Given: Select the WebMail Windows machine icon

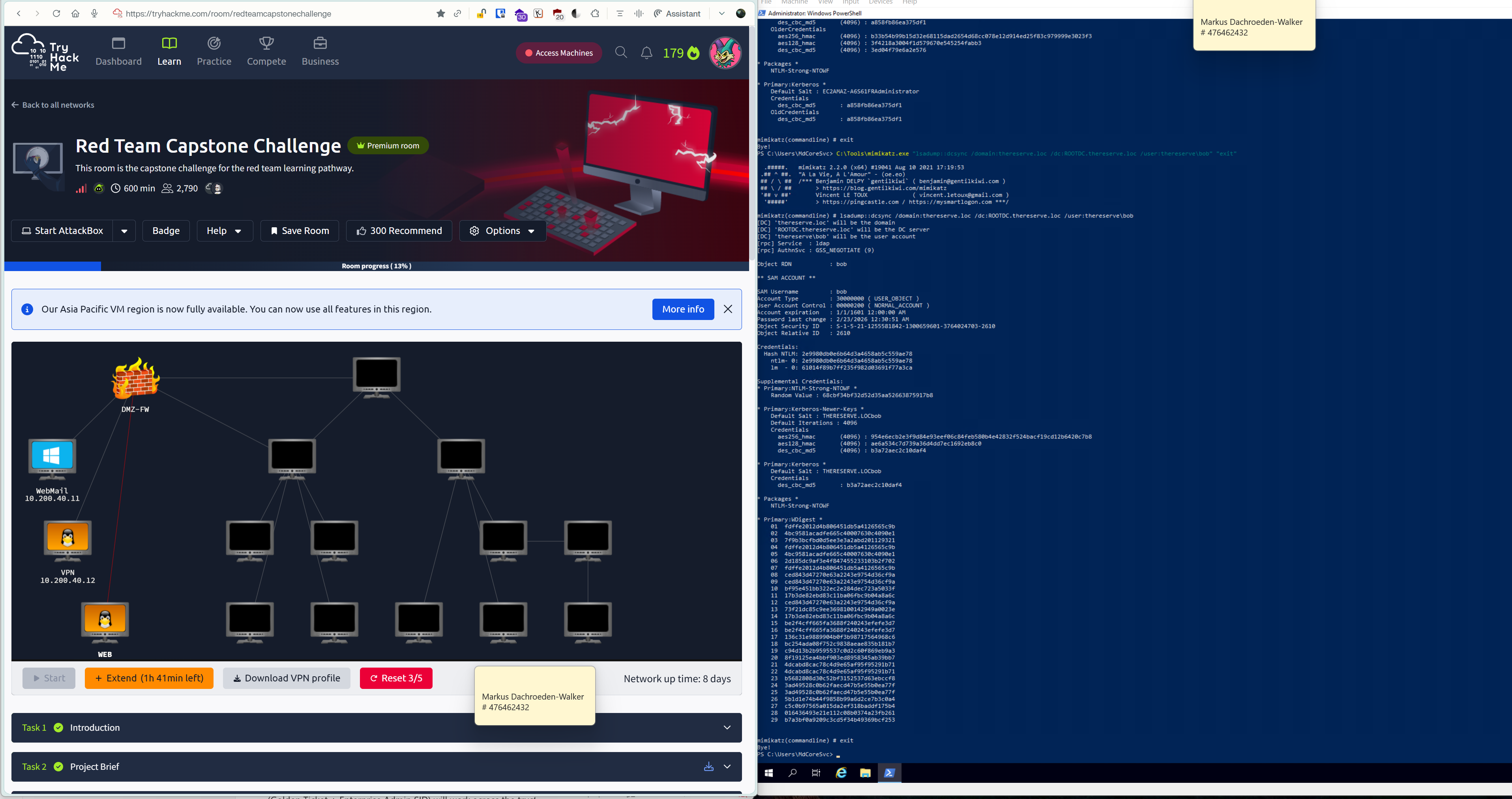Looking at the screenshot, I should (52, 457).
